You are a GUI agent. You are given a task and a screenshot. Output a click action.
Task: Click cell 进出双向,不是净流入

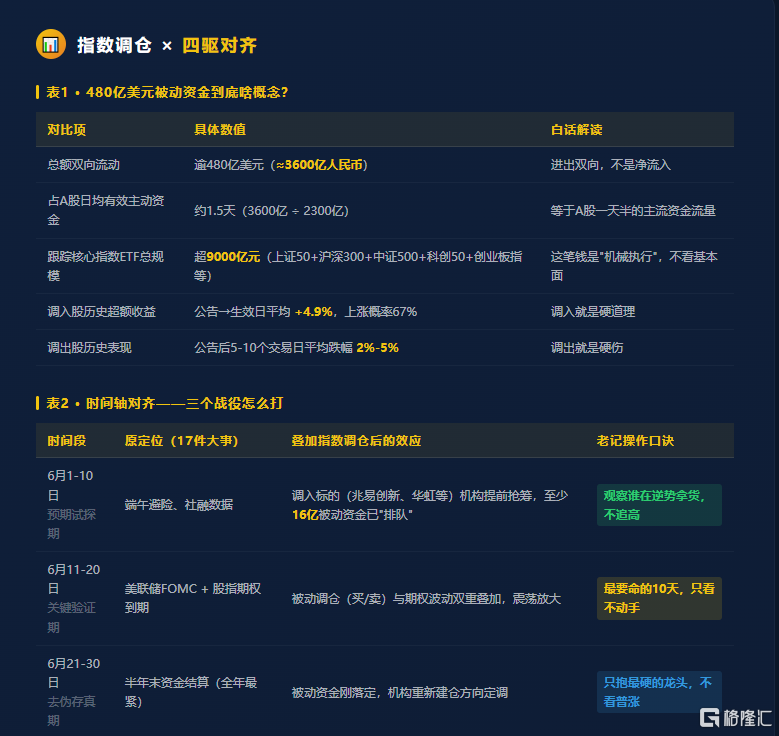pos(611,165)
